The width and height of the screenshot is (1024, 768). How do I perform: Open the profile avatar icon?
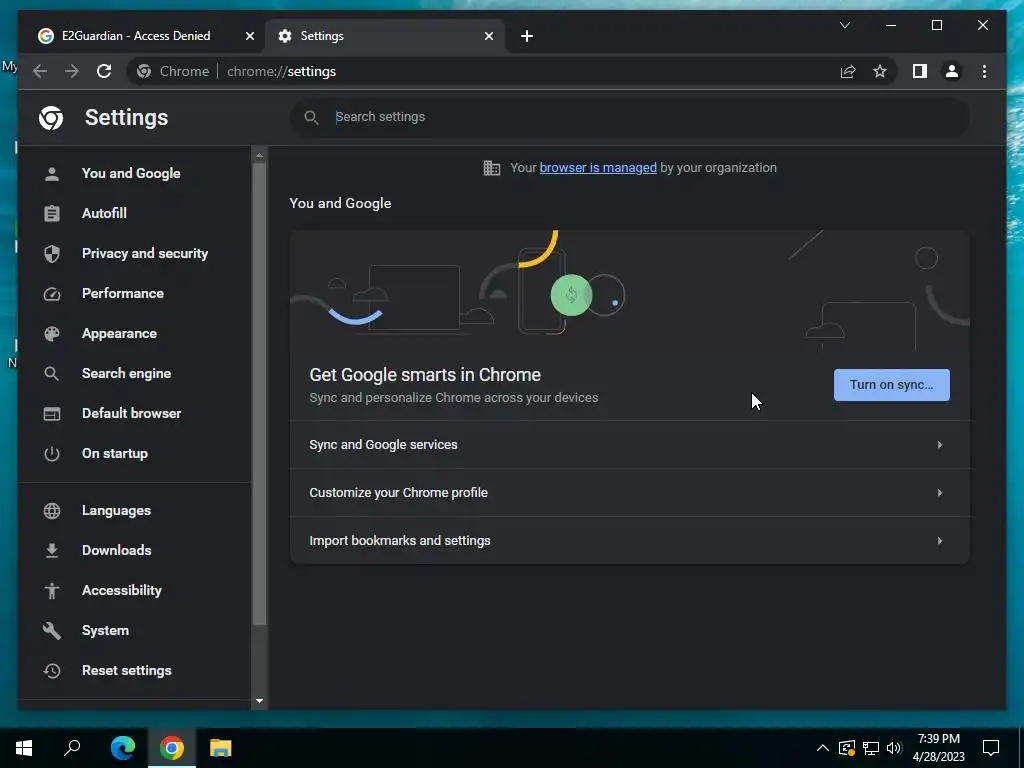click(952, 71)
